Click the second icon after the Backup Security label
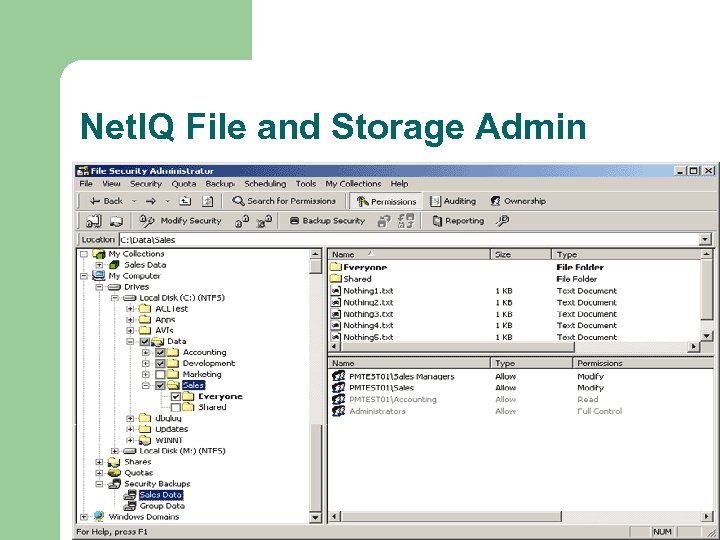This screenshot has width=720, height=540. point(406,221)
